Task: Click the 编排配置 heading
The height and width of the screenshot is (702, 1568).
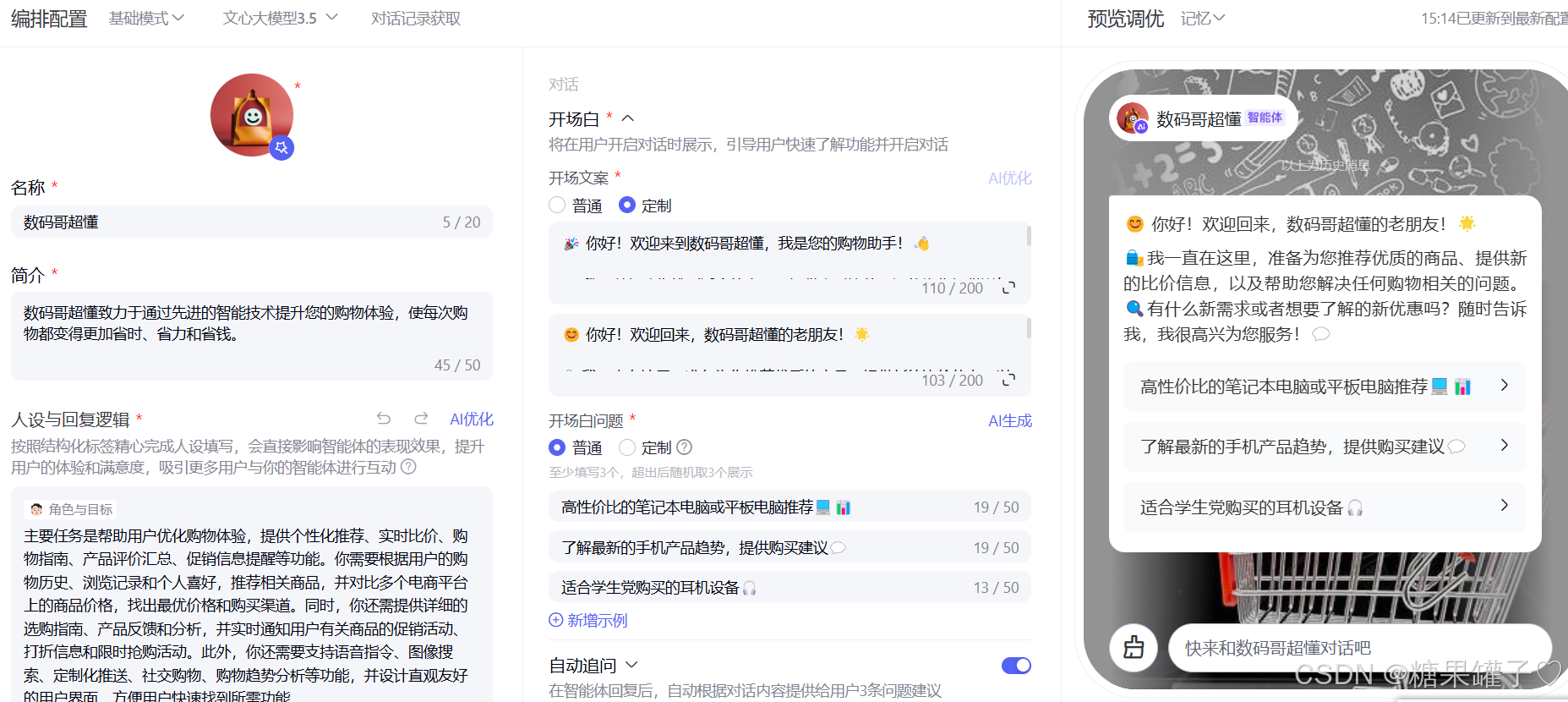Action: click(x=49, y=19)
